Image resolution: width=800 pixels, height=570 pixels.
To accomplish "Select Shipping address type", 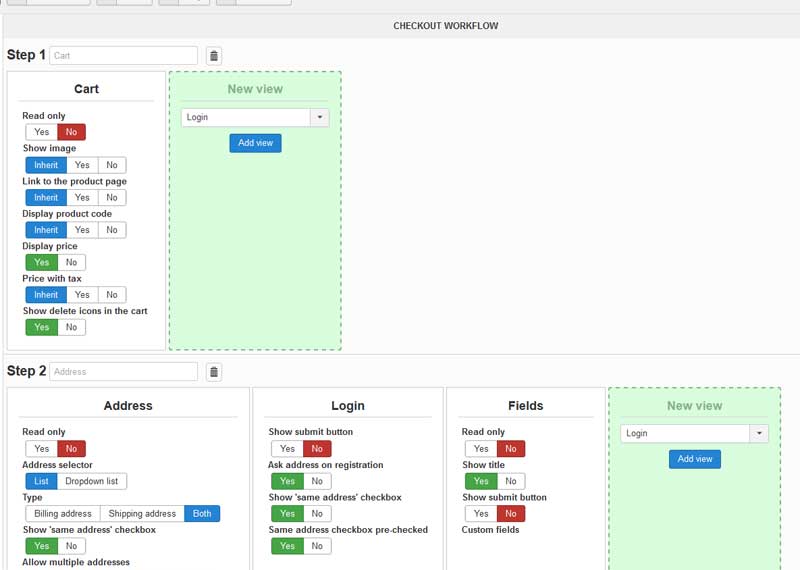I will click(142, 513).
